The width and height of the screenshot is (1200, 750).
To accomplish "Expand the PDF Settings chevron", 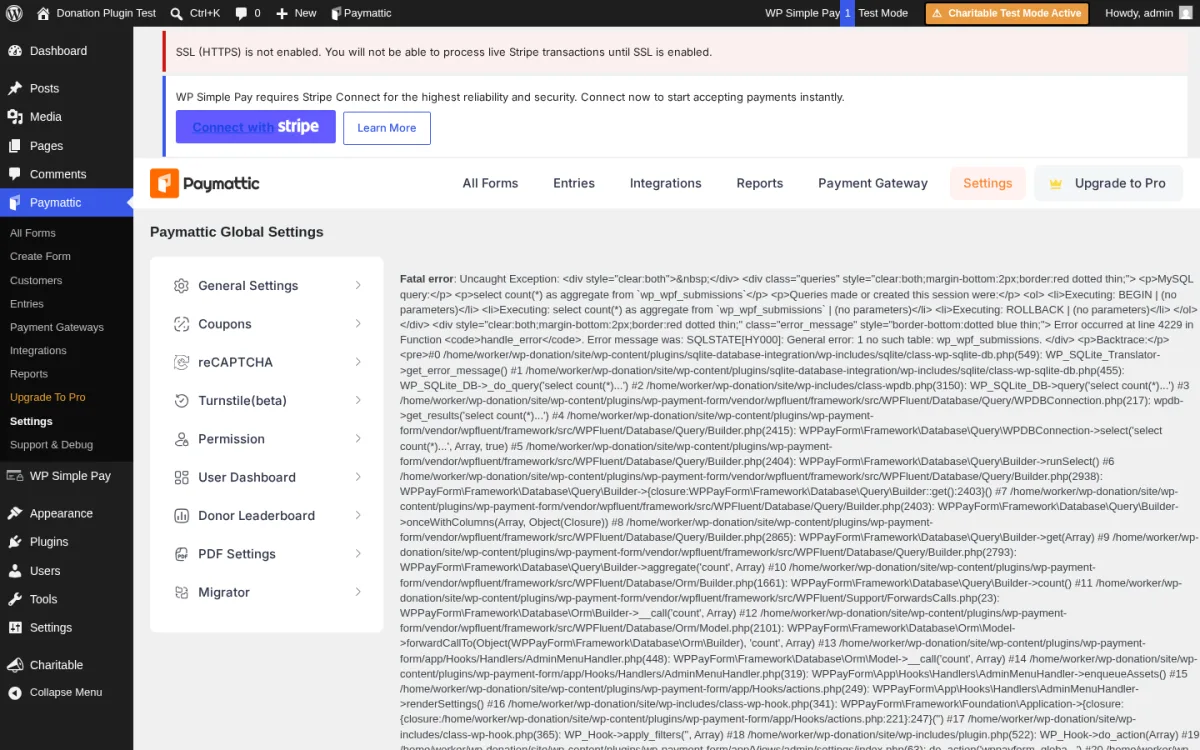I will coord(358,554).
